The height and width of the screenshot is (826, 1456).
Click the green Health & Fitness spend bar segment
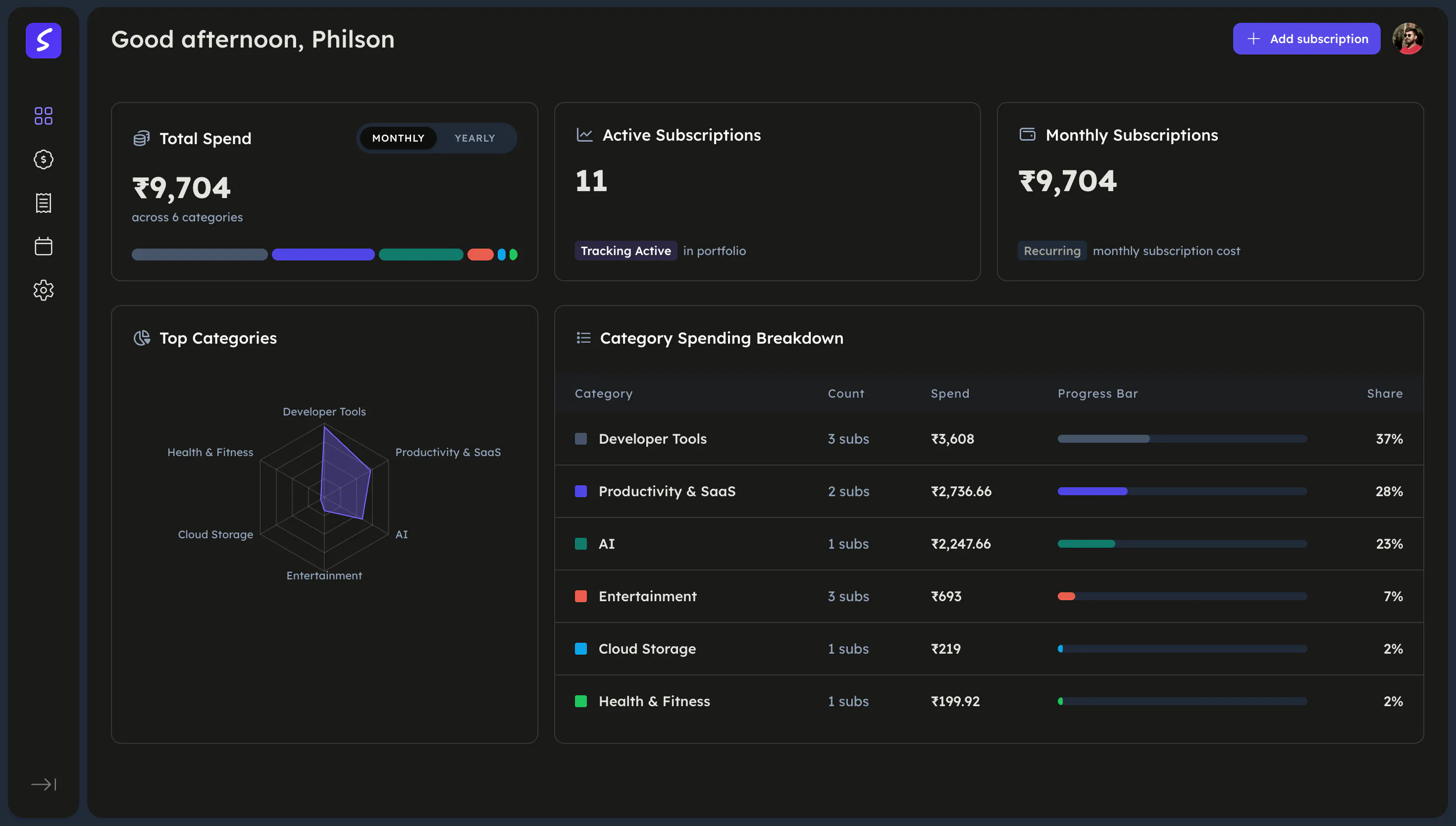pyautogui.click(x=514, y=255)
